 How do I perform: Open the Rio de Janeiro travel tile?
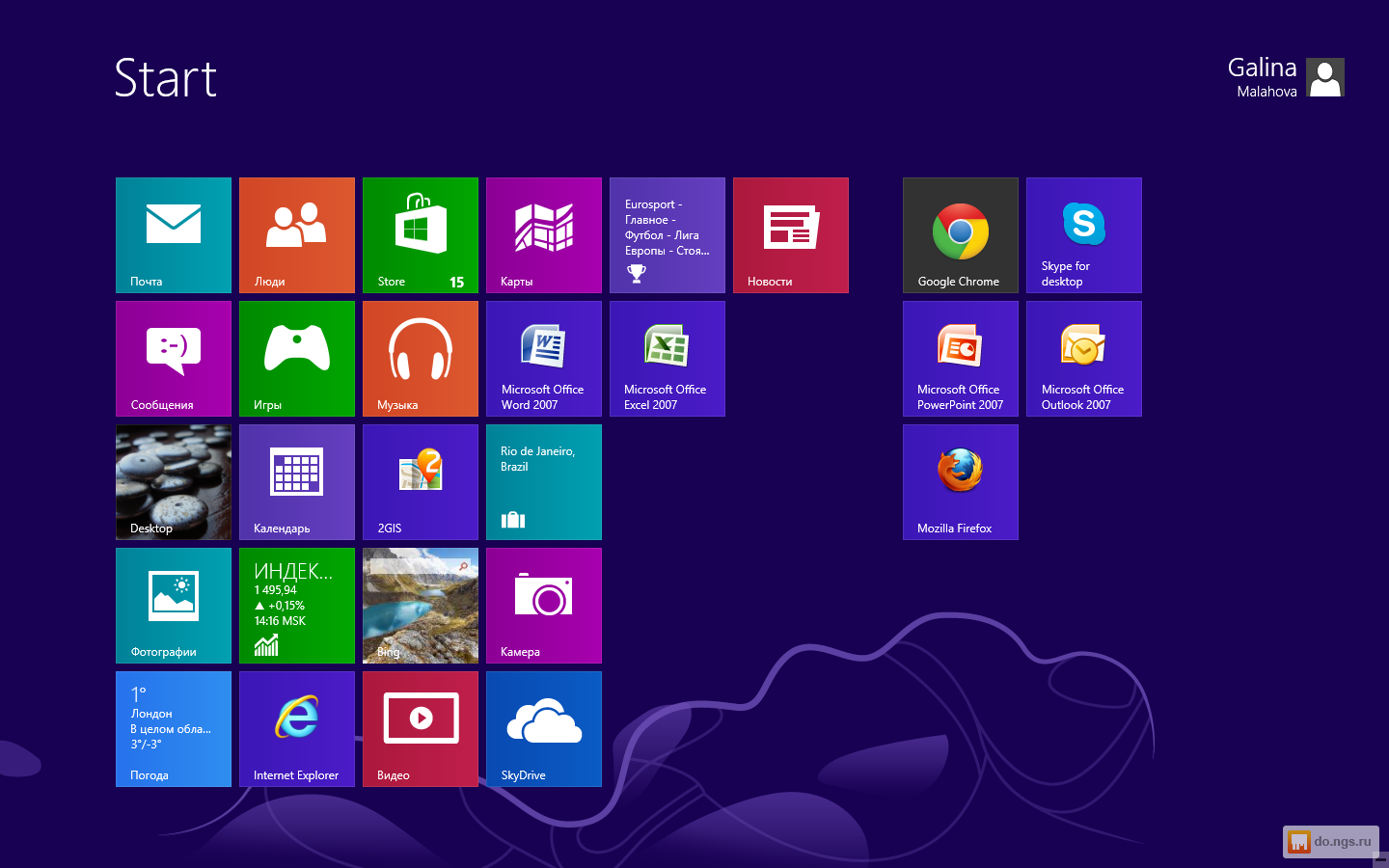(x=544, y=482)
